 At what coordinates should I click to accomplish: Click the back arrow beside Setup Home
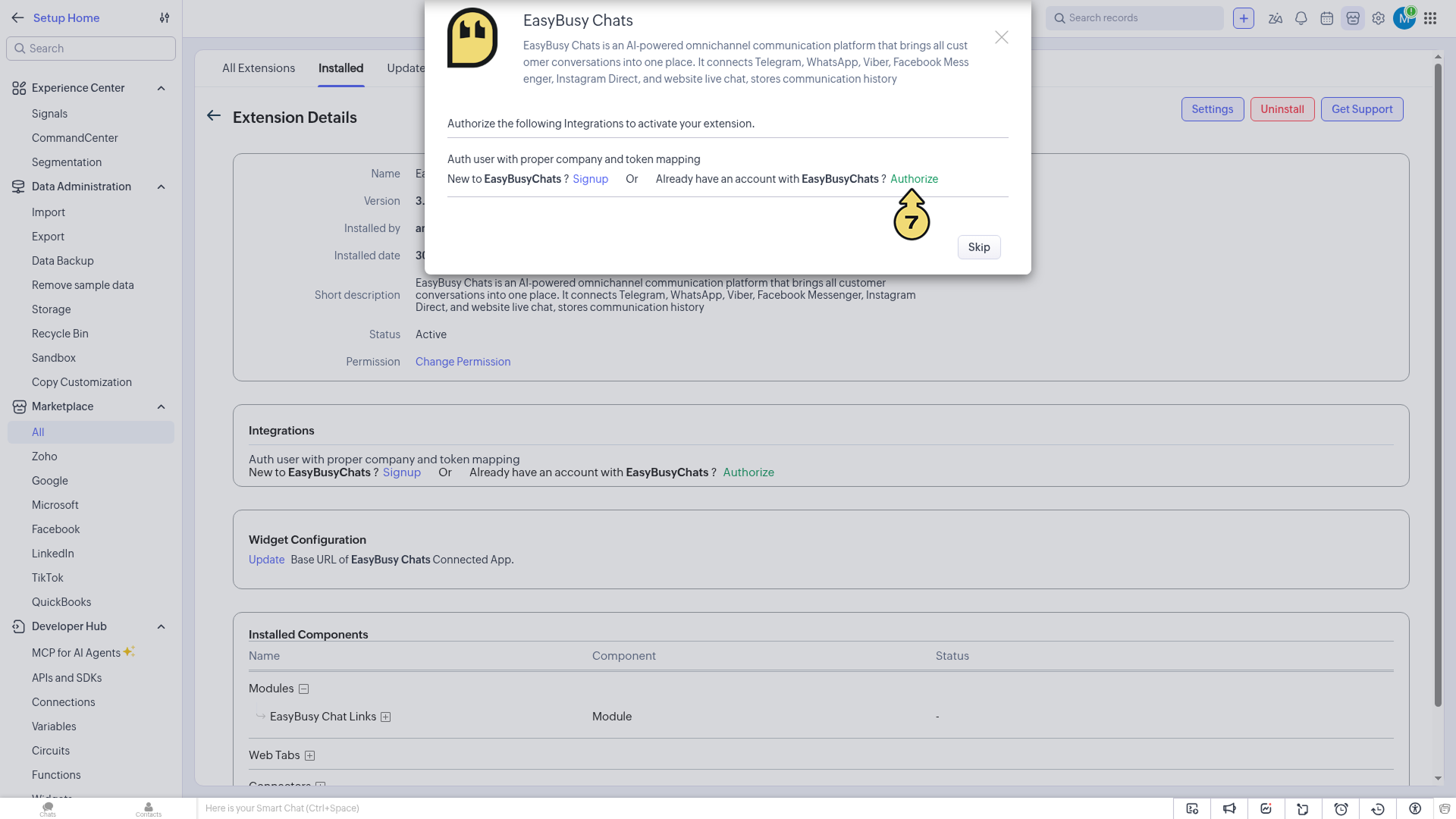tap(18, 18)
